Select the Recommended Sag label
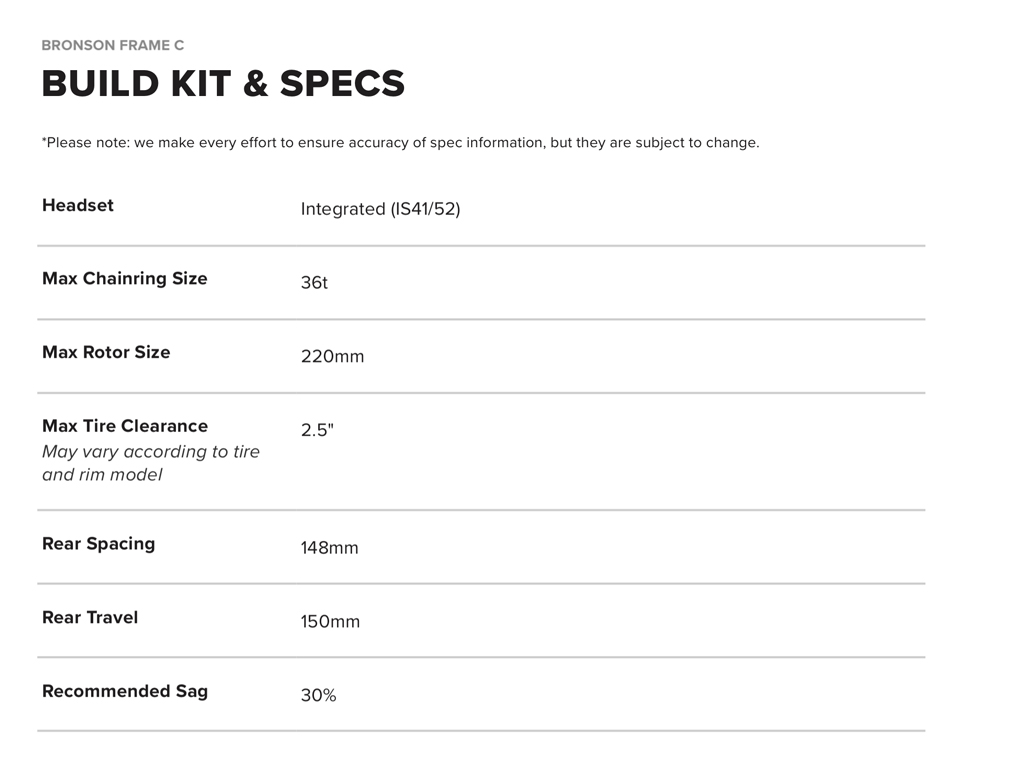Screen dimensions: 1024x768 click(x=125, y=691)
